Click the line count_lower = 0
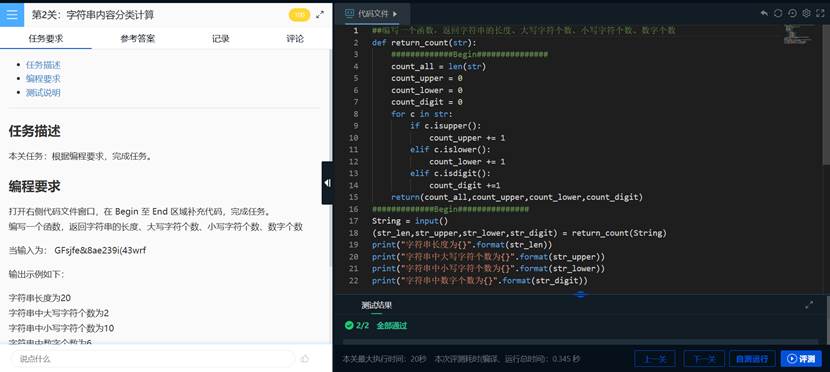 tap(427, 90)
